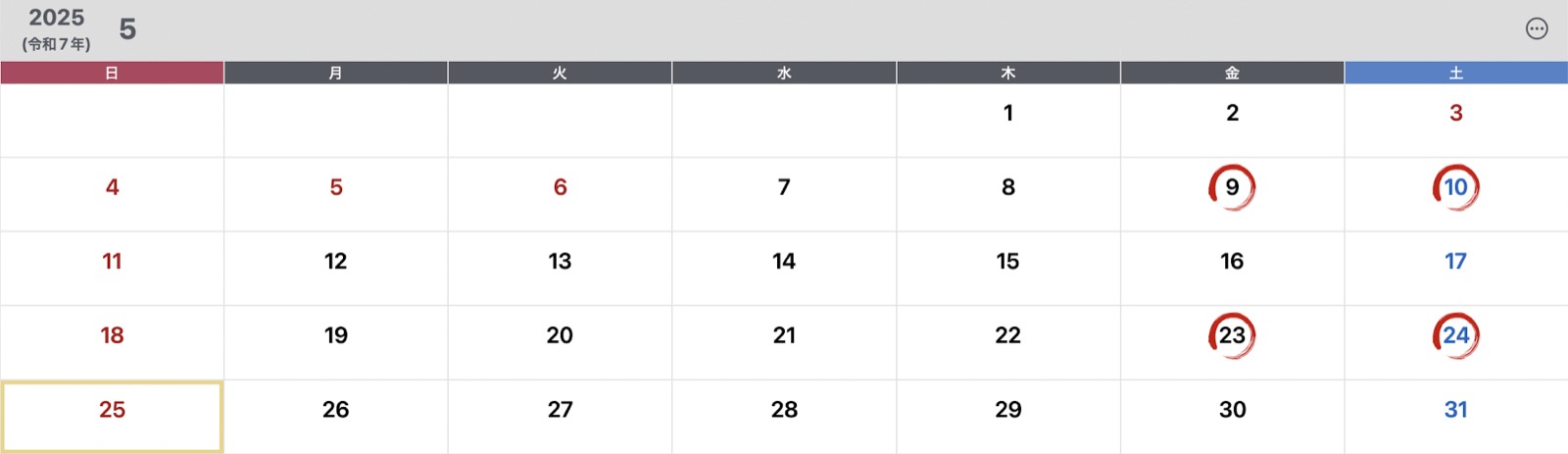
Task: Click the 金 Friday column header
Action: coord(1232,73)
